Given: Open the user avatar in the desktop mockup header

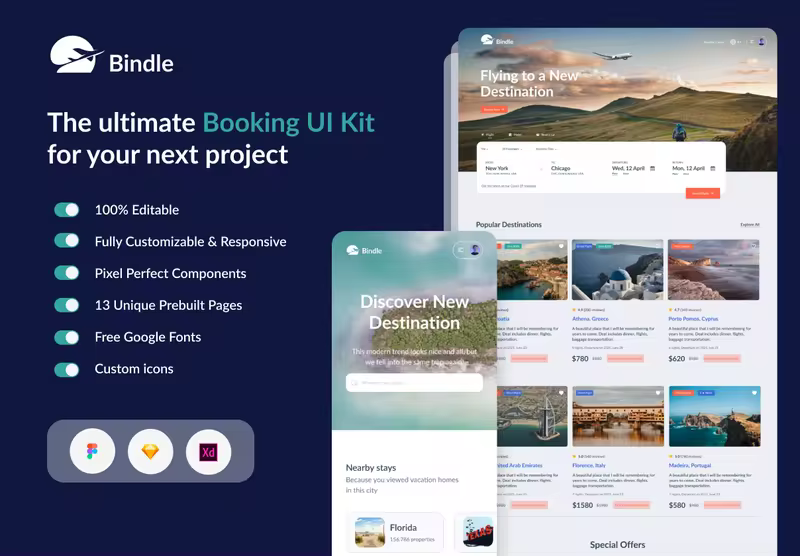Looking at the screenshot, I should [761, 42].
